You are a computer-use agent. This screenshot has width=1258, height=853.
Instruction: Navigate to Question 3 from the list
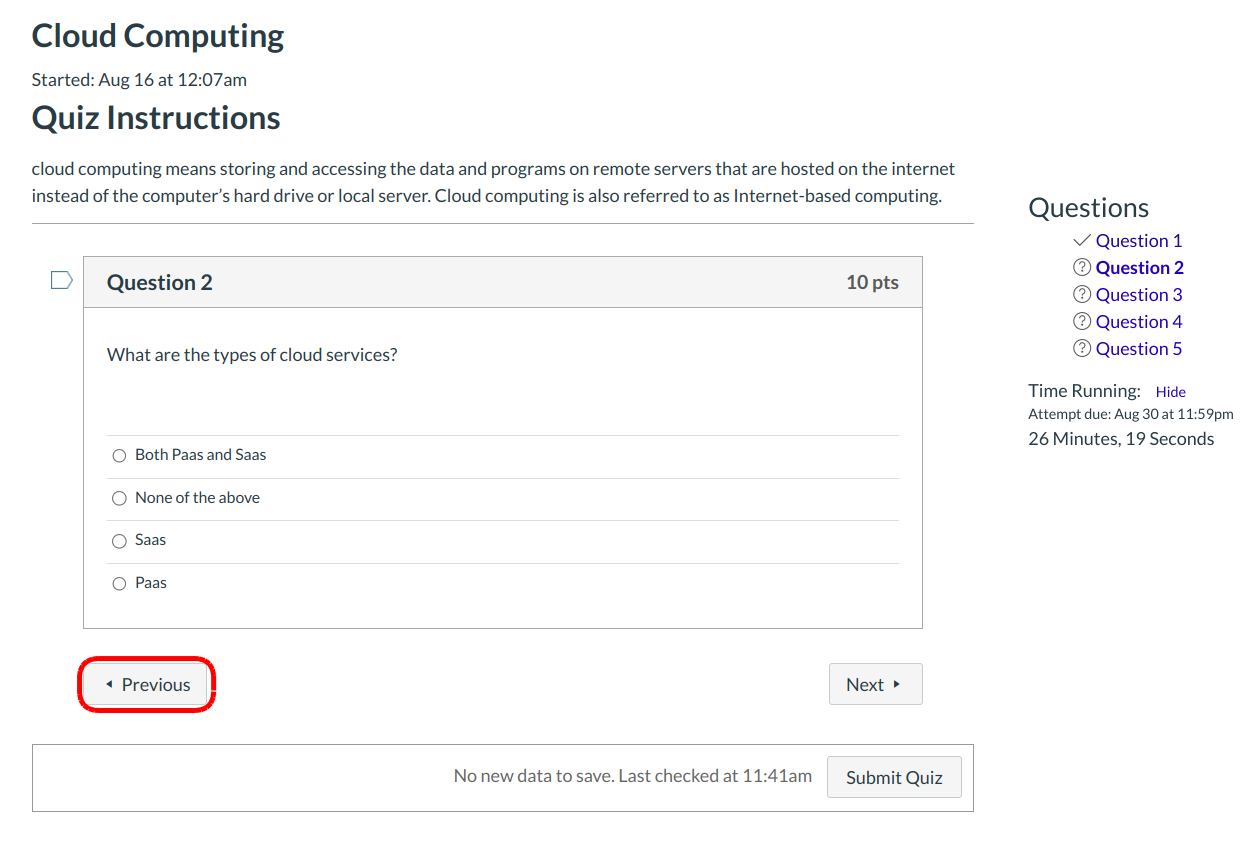click(1138, 295)
